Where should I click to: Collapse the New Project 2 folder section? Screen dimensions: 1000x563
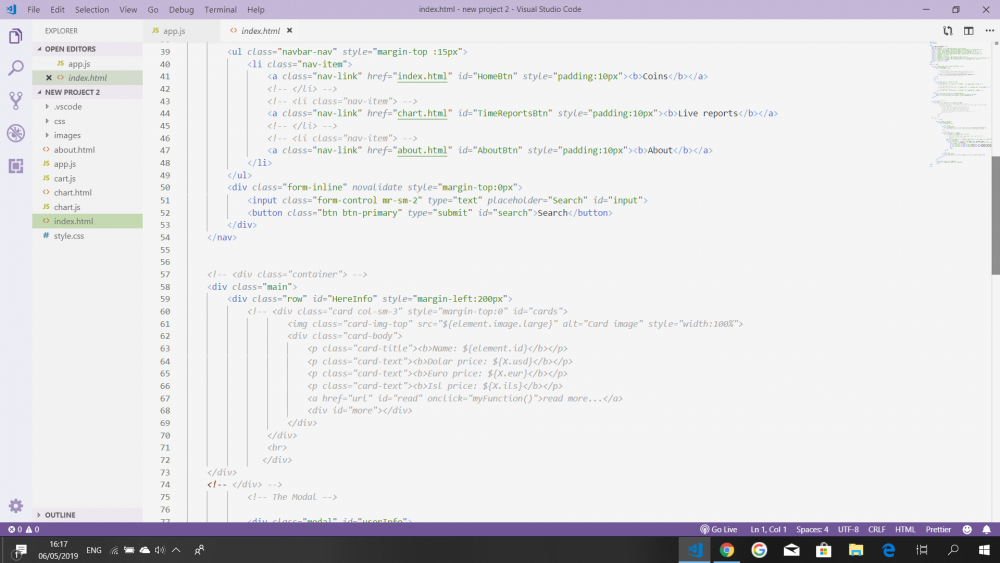tap(72, 92)
